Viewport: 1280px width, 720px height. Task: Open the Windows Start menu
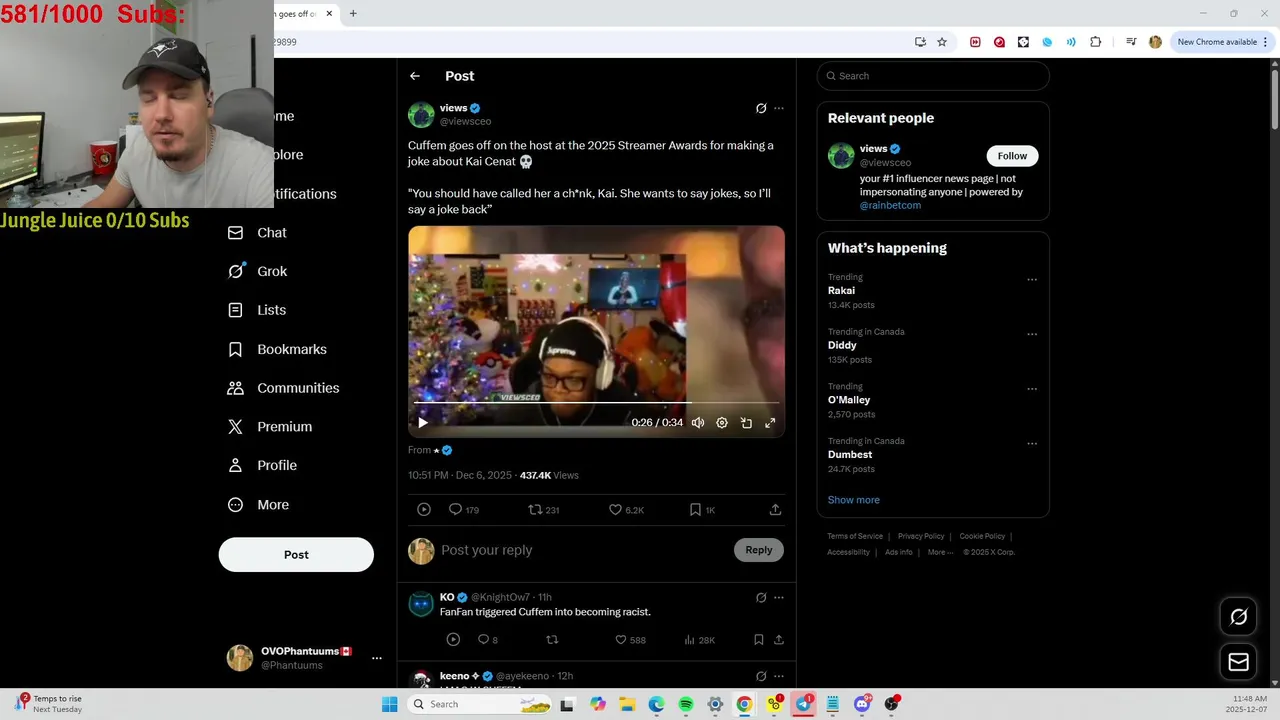pos(389,705)
